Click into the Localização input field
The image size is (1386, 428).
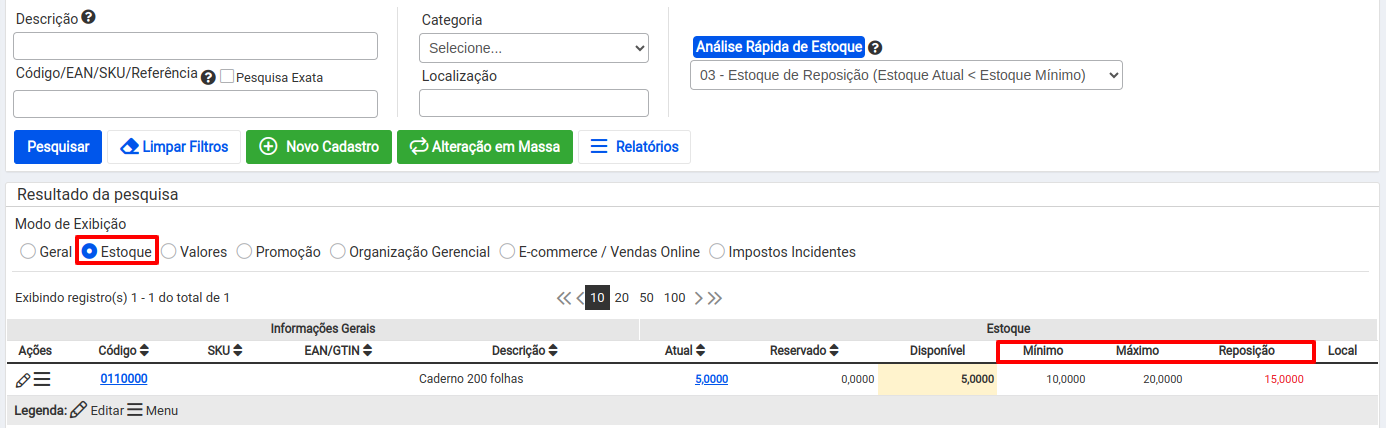534,103
